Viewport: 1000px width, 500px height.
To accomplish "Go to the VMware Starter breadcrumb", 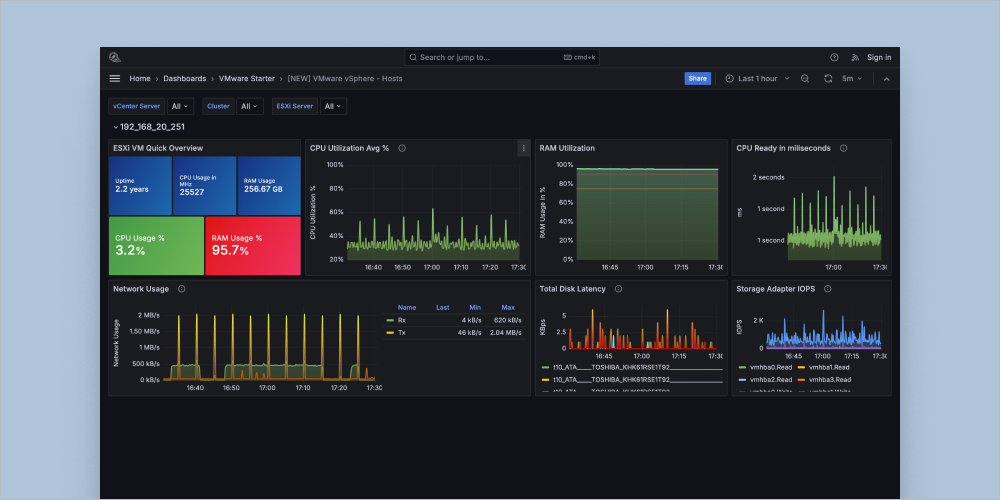I will [x=247, y=78].
